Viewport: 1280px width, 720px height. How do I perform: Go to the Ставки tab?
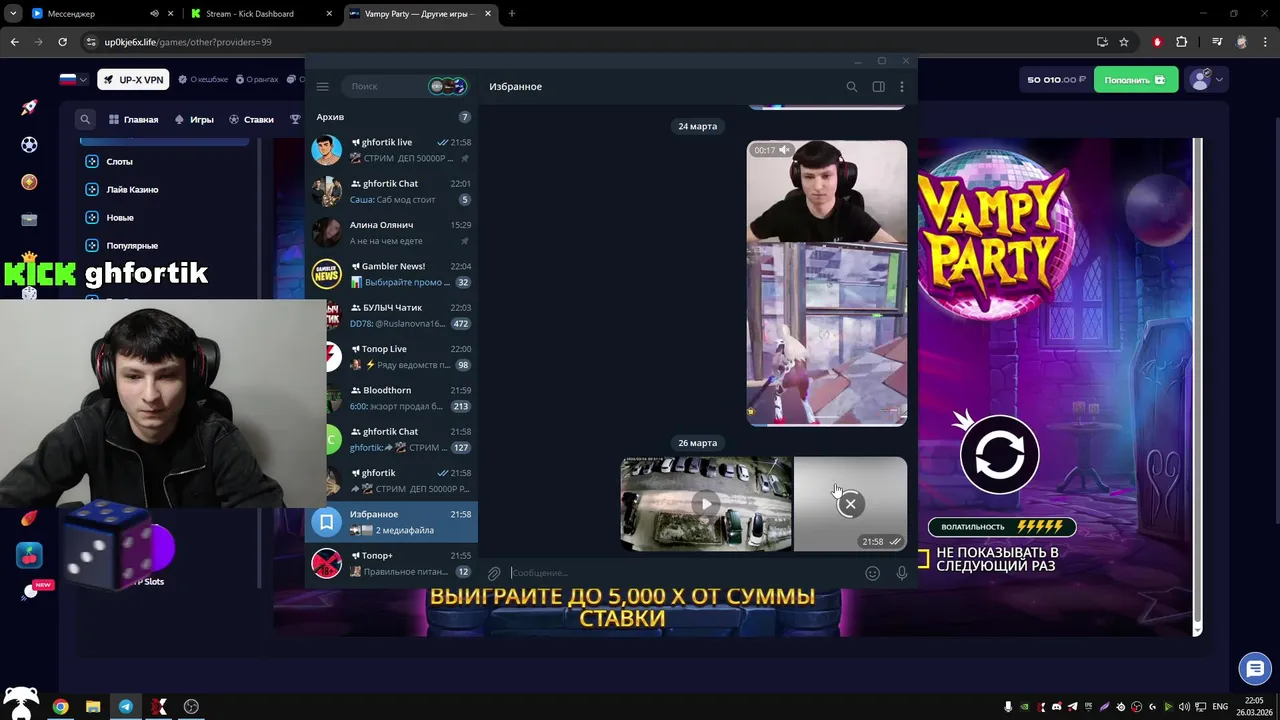pos(251,119)
